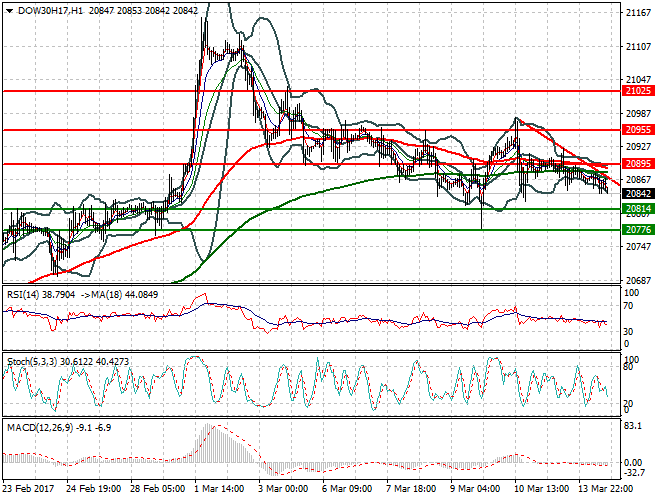Click the 0.00 level on MACD scale
Viewport: 660px width, 500px height.
point(634,462)
